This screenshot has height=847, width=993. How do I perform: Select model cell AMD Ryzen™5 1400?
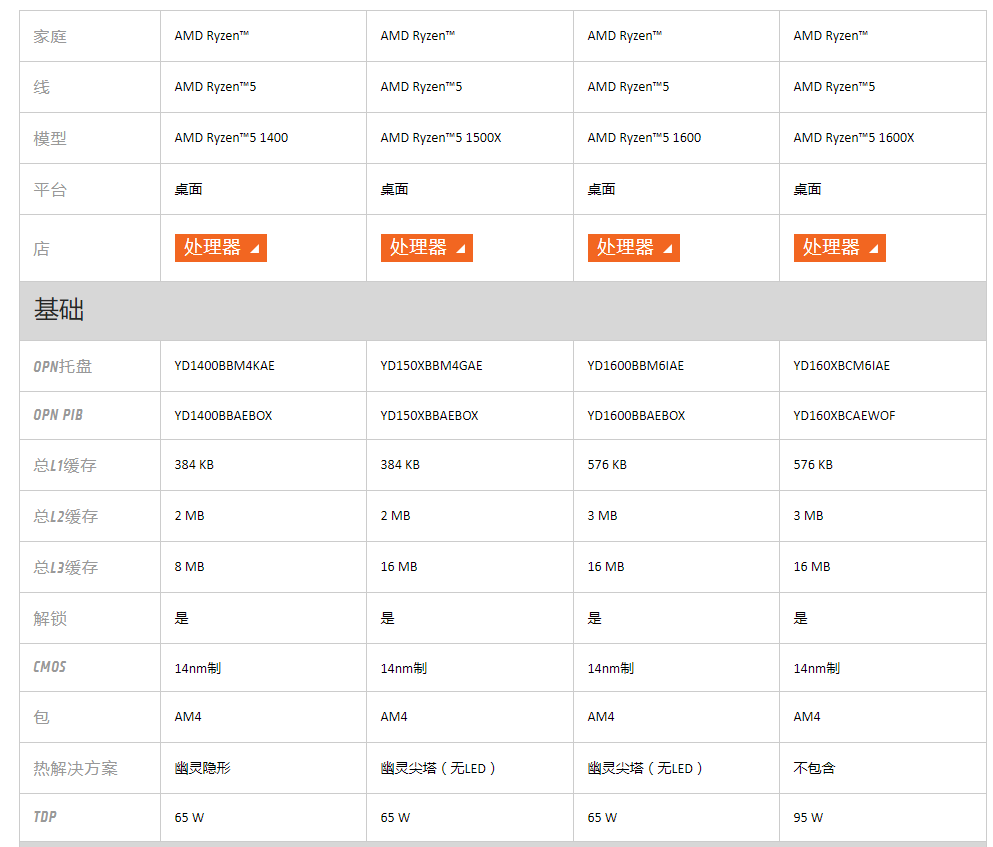231,137
